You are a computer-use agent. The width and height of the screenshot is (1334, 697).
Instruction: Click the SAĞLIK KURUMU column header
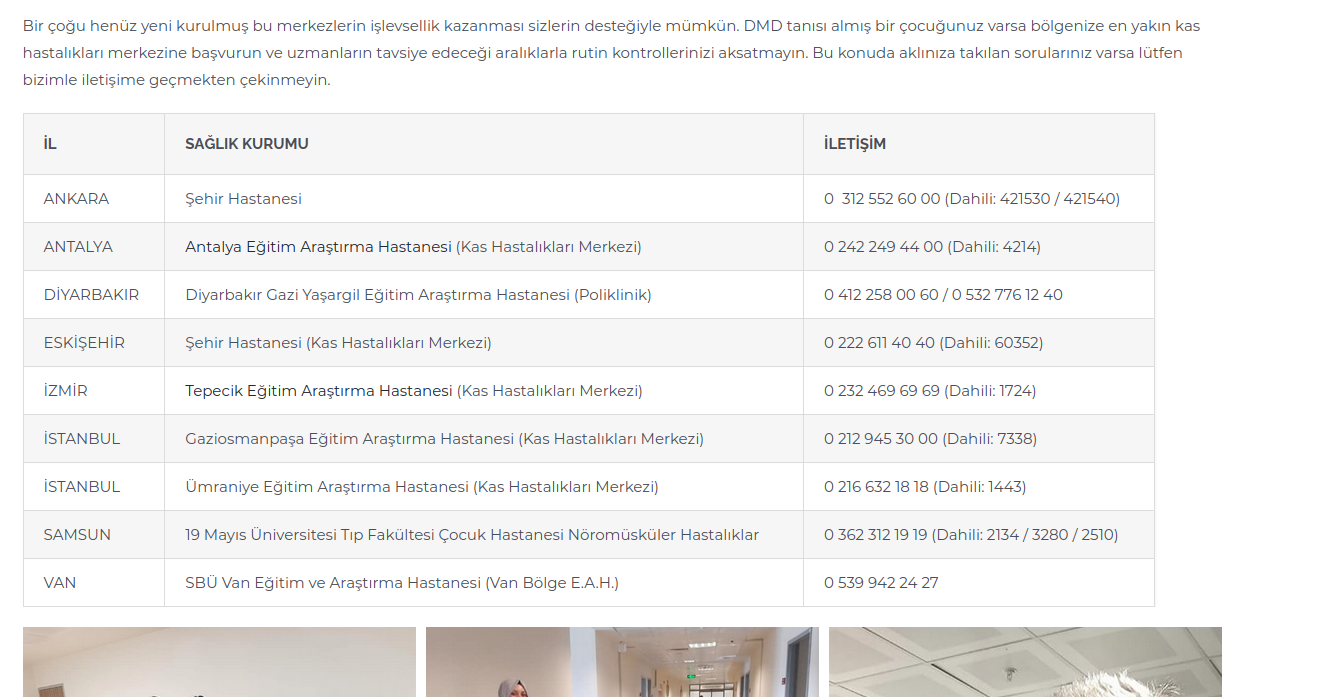pyautogui.click(x=246, y=144)
